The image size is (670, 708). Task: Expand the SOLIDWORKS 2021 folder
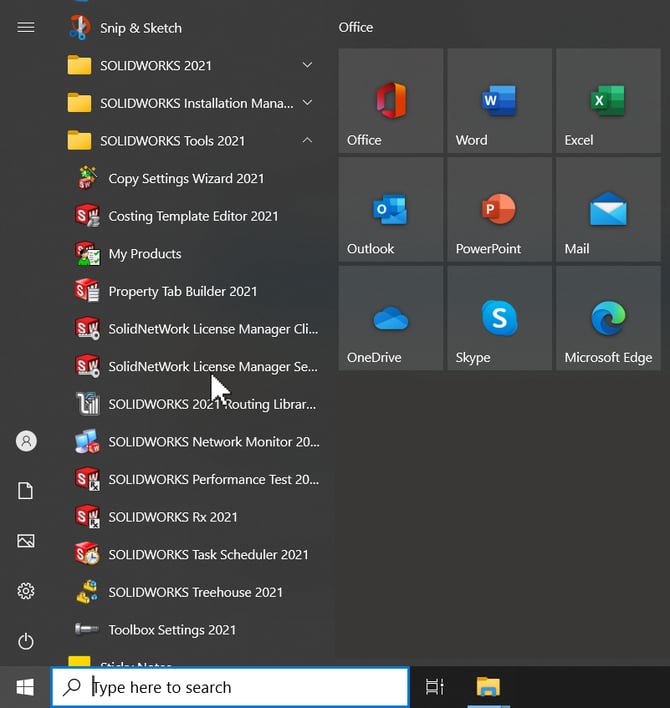click(x=190, y=66)
